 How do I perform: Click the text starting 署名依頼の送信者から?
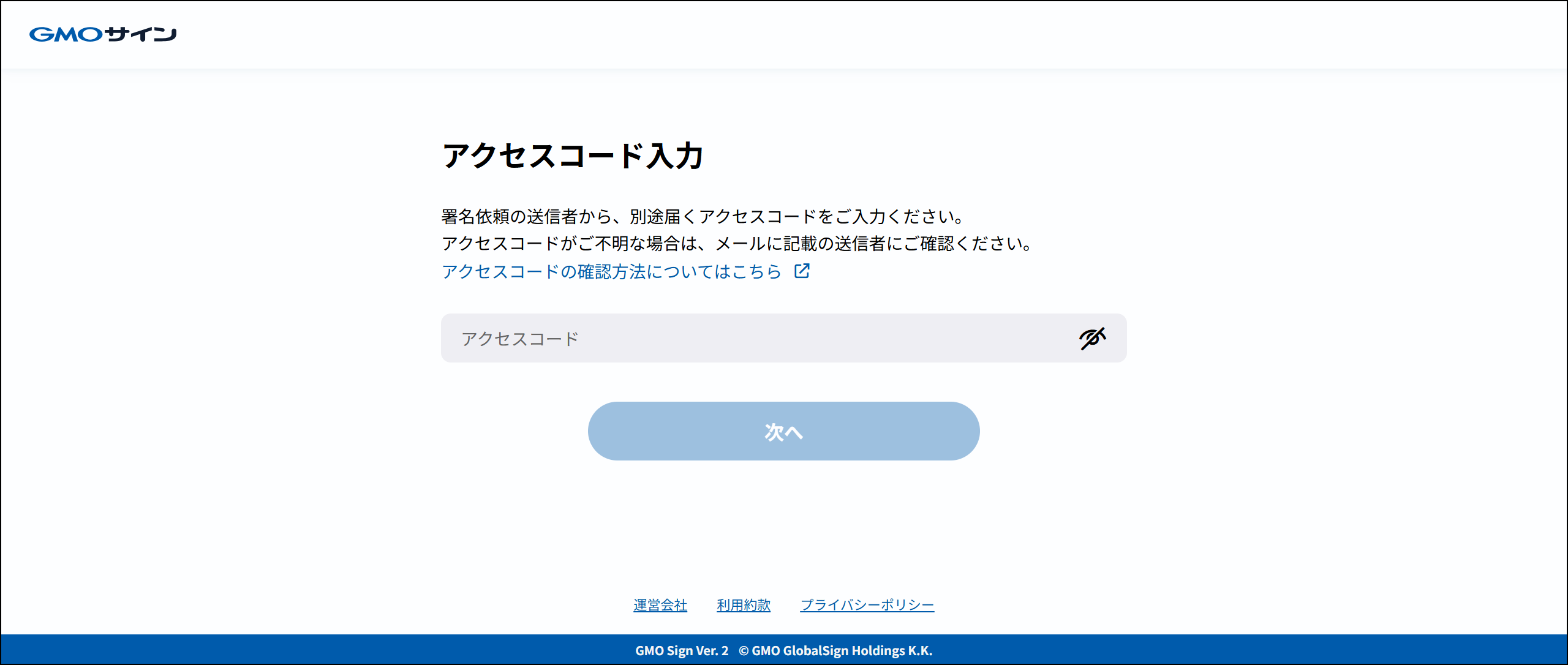(704, 217)
